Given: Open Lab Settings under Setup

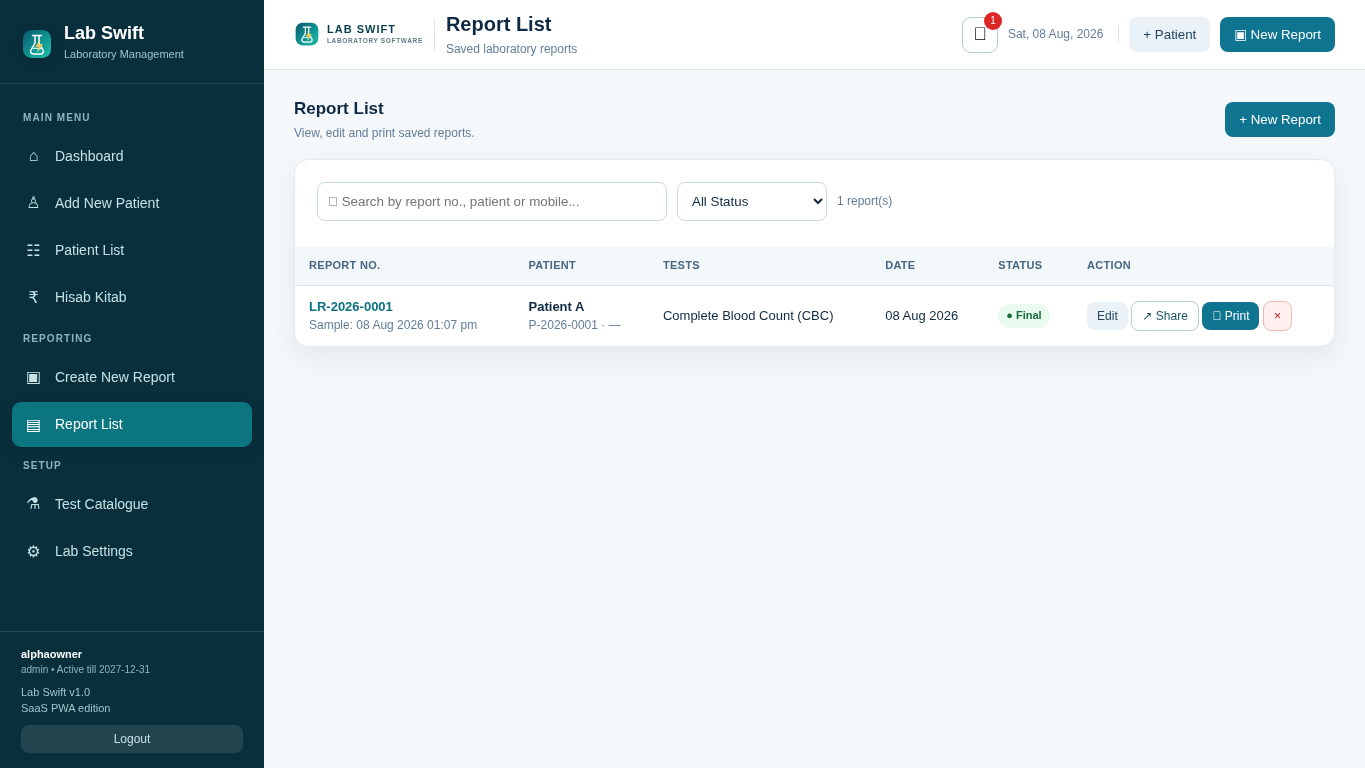Looking at the screenshot, I should click(132, 551).
